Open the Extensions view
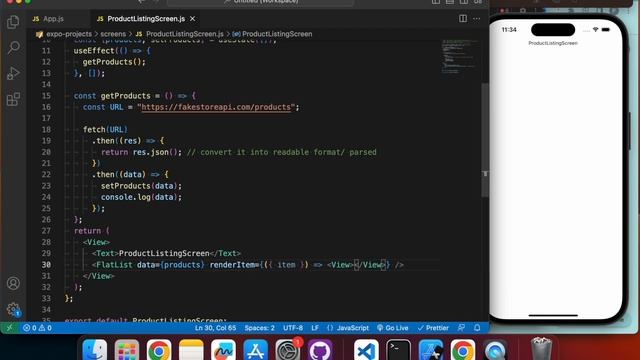This screenshot has height=360, width=640. point(13,99)
